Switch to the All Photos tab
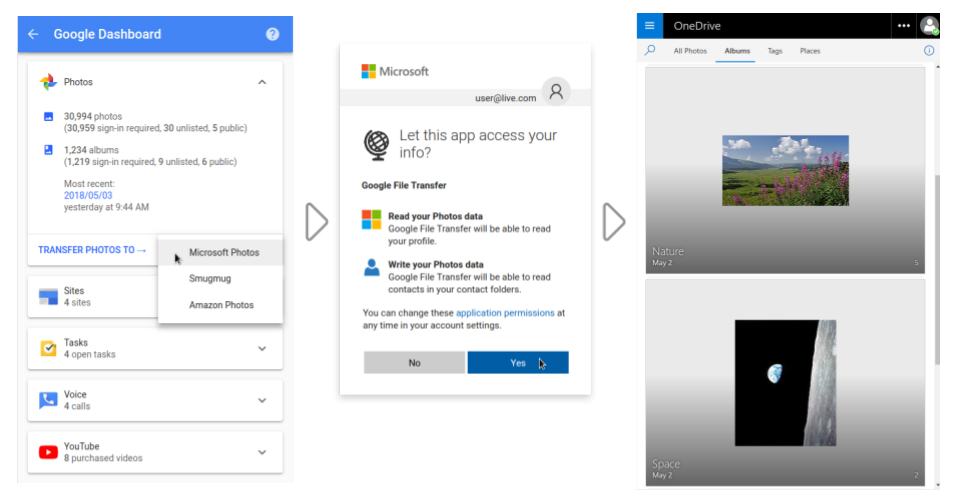This screenshot has width=971, height=503. [690, 51]
